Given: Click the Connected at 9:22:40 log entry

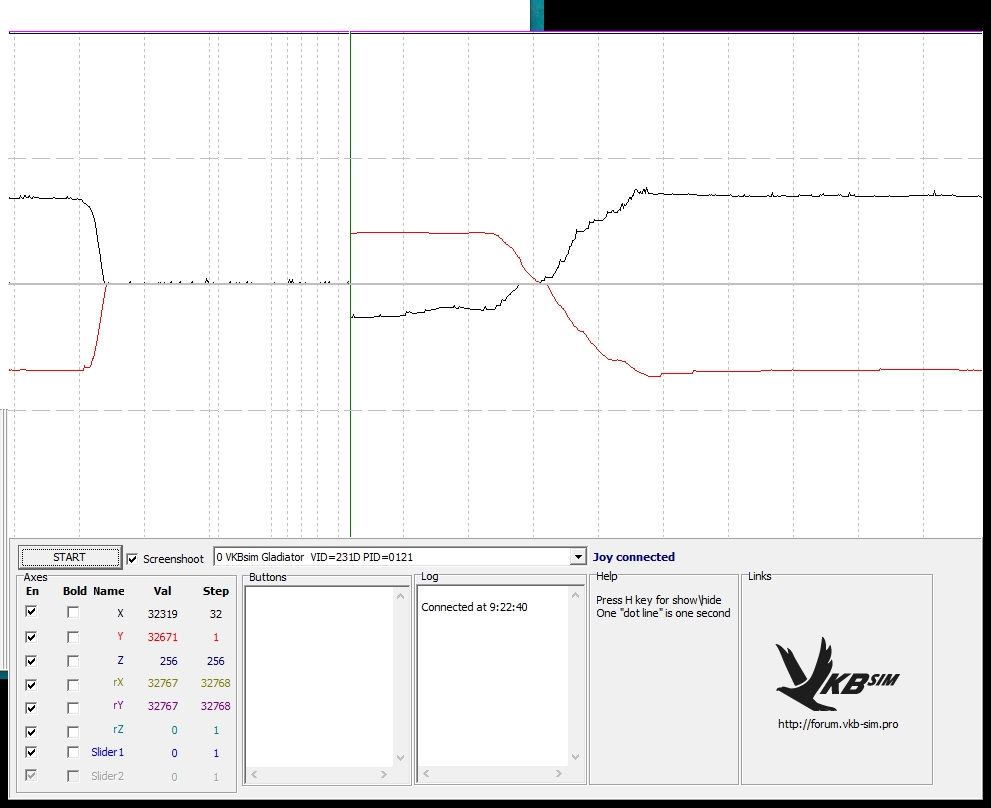Looking at the screenshot, I should coord(474,607).
